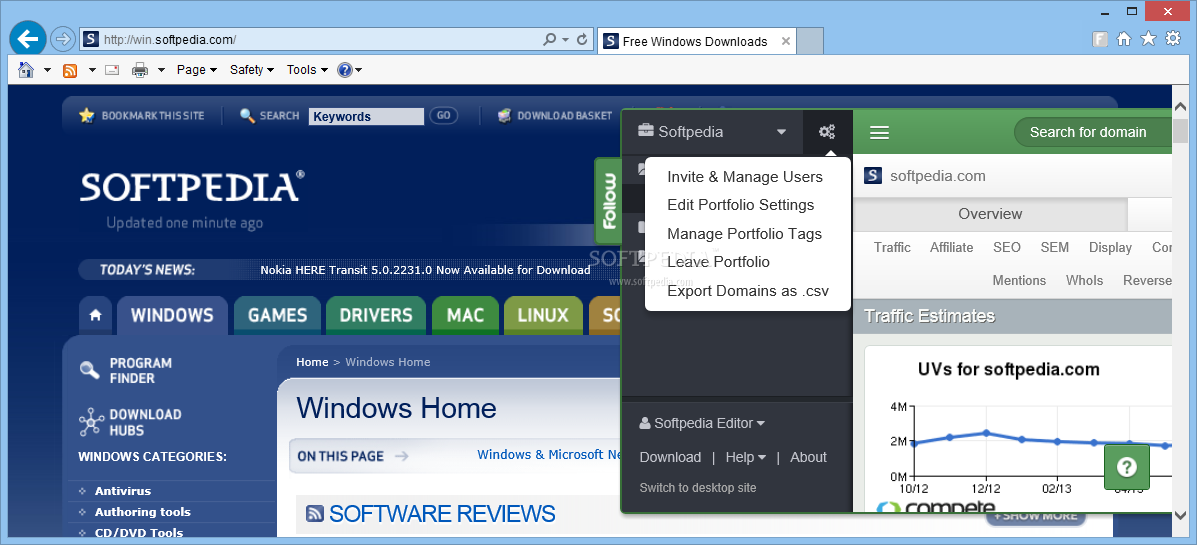Click the DRIVERS category tab
Viewport: 1197px width, 545px height.
376,315
